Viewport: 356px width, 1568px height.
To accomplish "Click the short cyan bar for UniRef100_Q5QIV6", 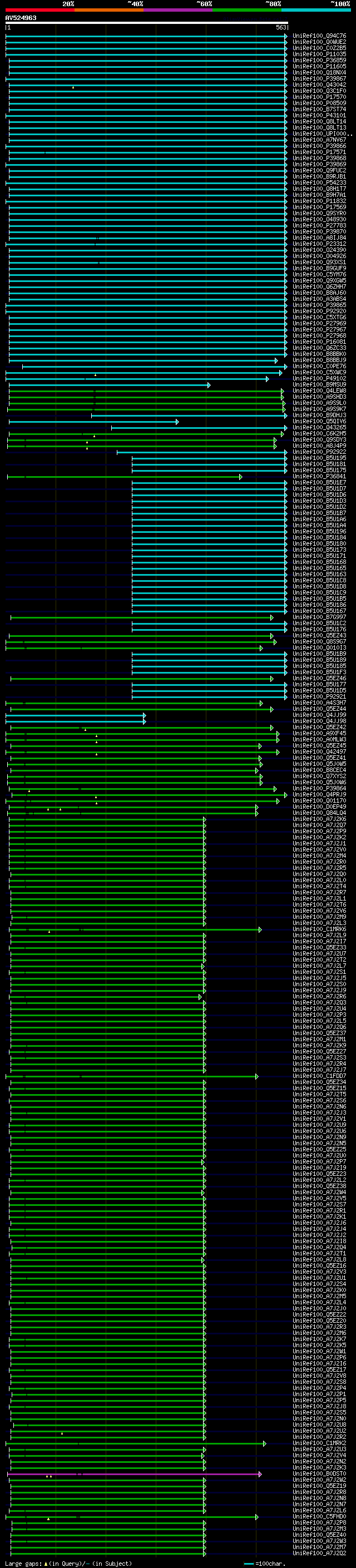I will coord(93,421).
